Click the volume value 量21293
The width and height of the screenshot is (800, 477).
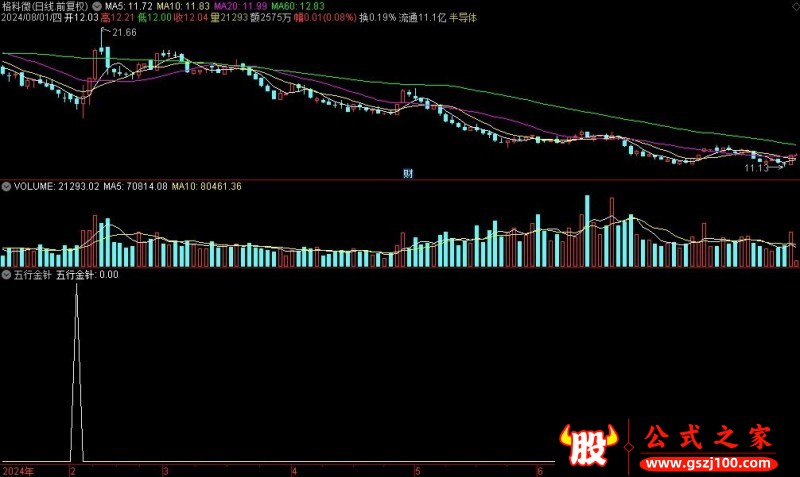tap(229, 18)
